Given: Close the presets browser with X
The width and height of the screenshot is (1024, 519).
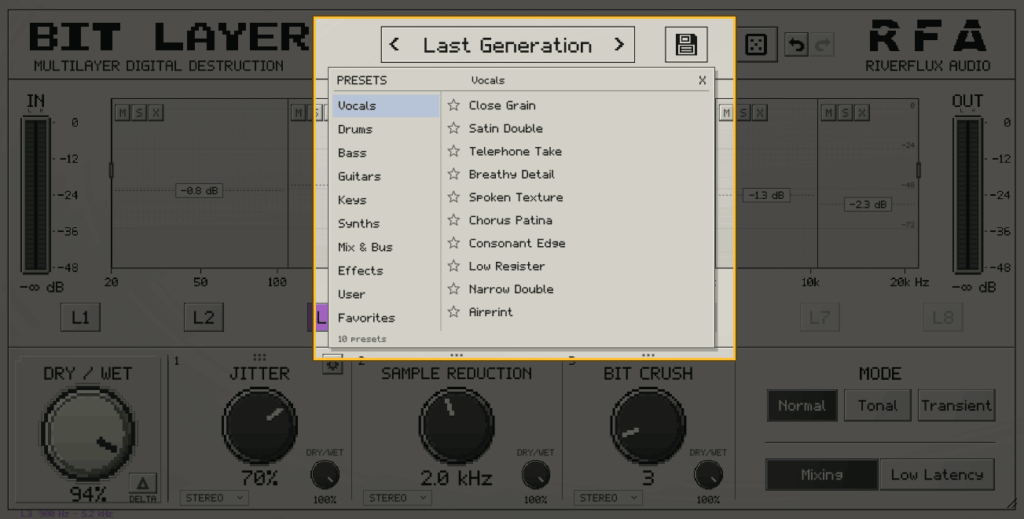Looking at the screenshot, I should [702, 80].
